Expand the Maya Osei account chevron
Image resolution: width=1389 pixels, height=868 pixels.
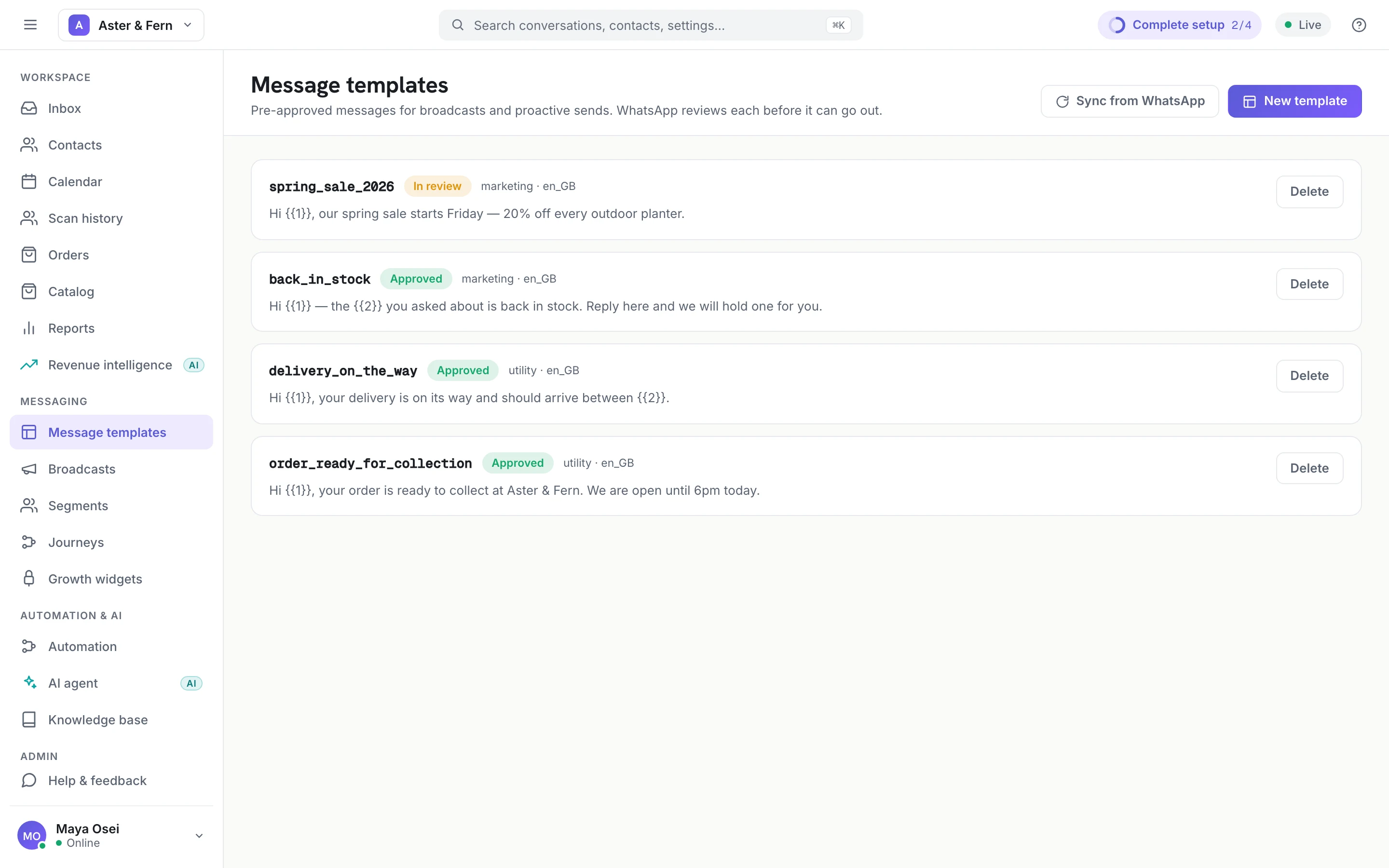[199, 836]
